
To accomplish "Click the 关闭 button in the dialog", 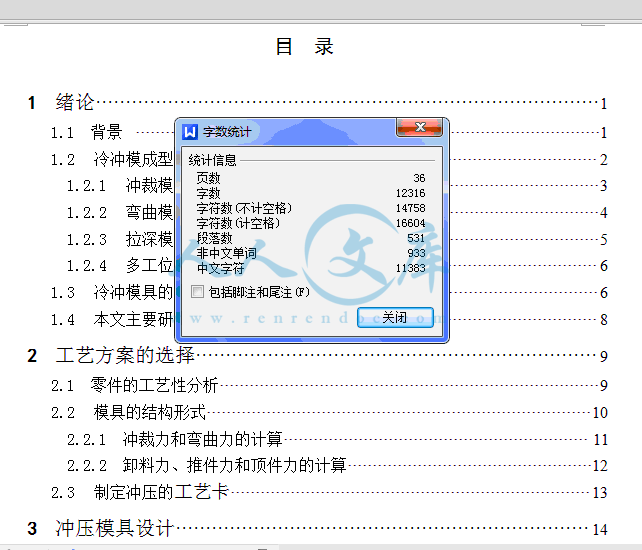I will [395, 317].
